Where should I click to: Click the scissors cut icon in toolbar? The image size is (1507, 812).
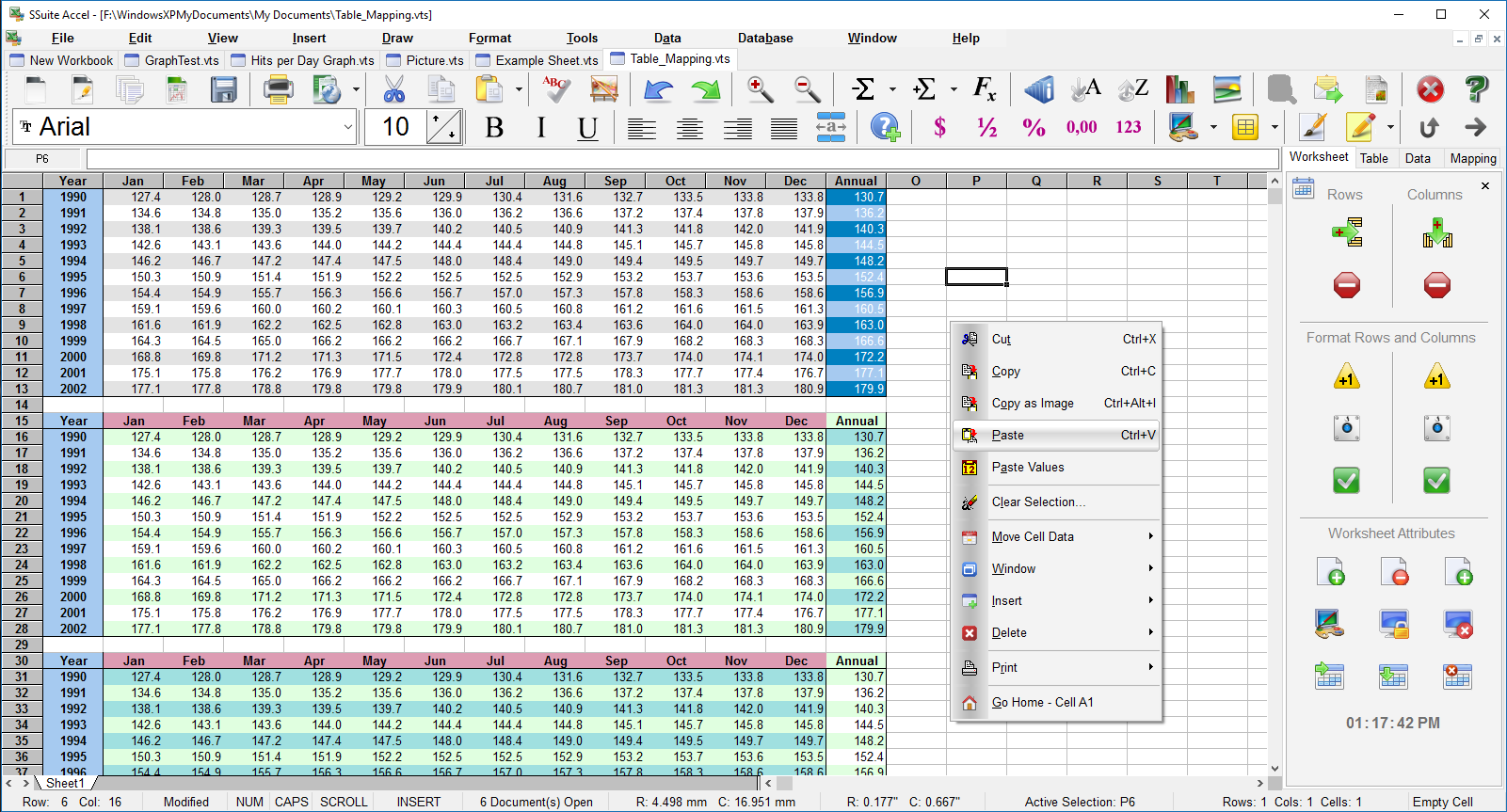tap(394, 89)
